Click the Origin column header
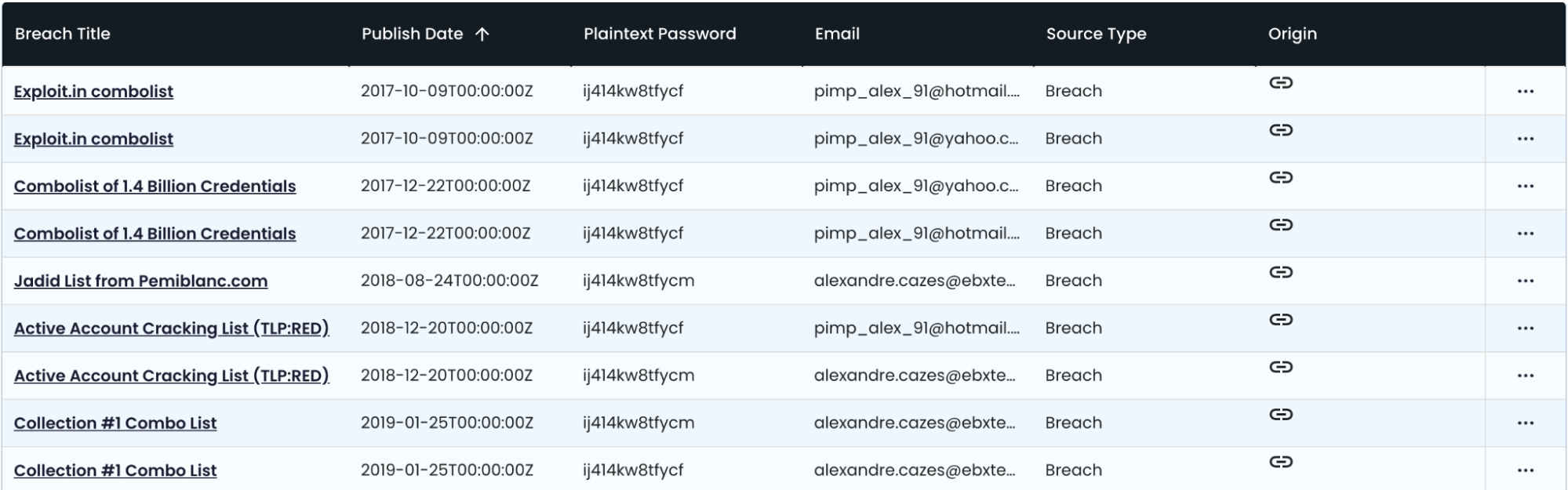 coord(1292,34)
